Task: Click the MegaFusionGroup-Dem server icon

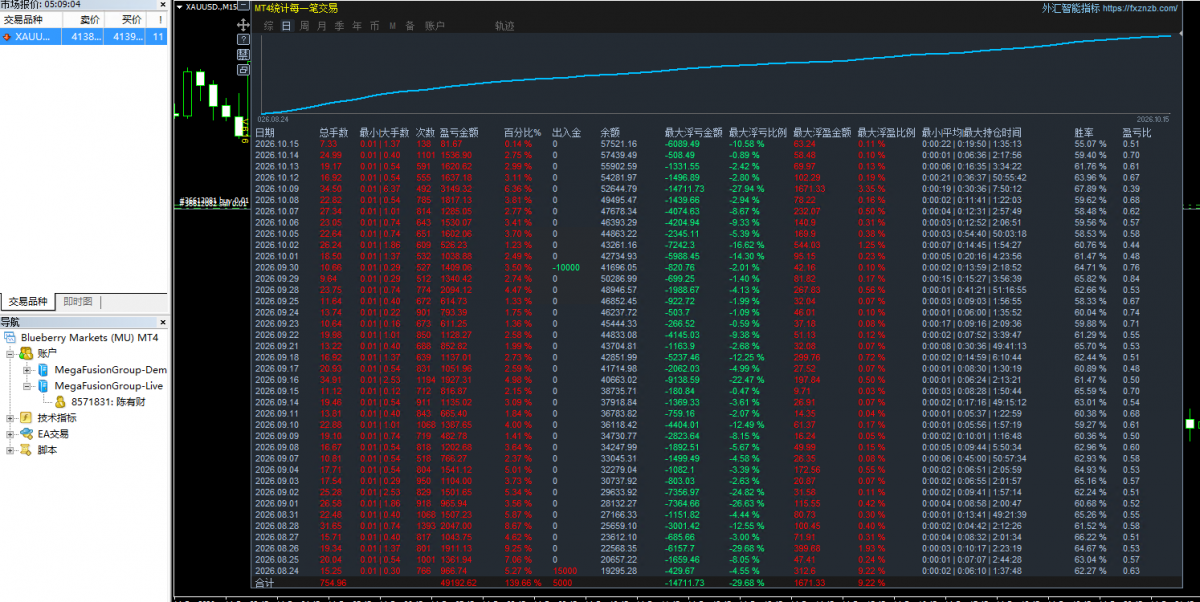Action: [43, 370]
